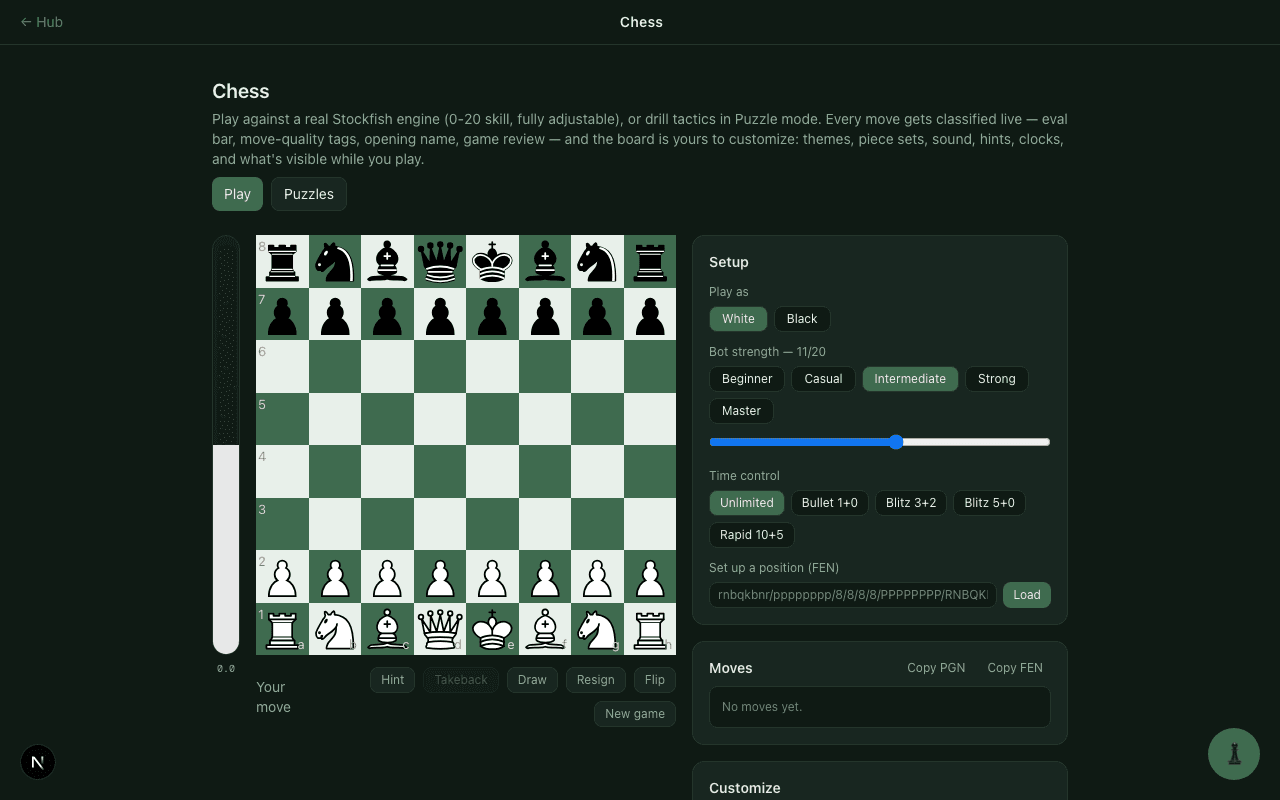Select the white pawn on d2

440,576
